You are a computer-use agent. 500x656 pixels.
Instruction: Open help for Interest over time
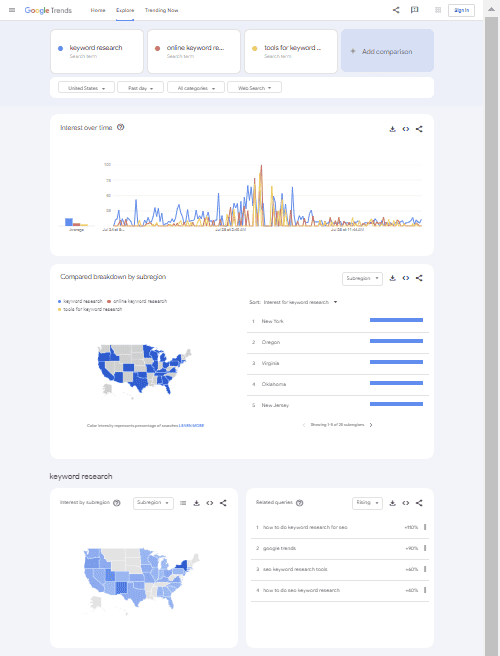121,127
